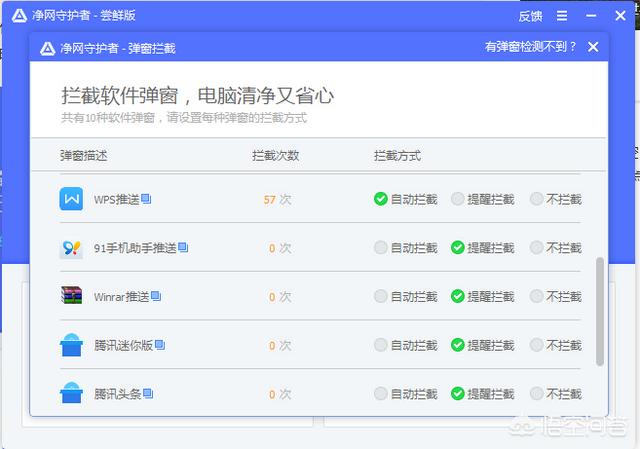Screen dimensions: 640x449
Task: Click the WPS app icon
Action: pyautogui.click(x=71, y=199)
